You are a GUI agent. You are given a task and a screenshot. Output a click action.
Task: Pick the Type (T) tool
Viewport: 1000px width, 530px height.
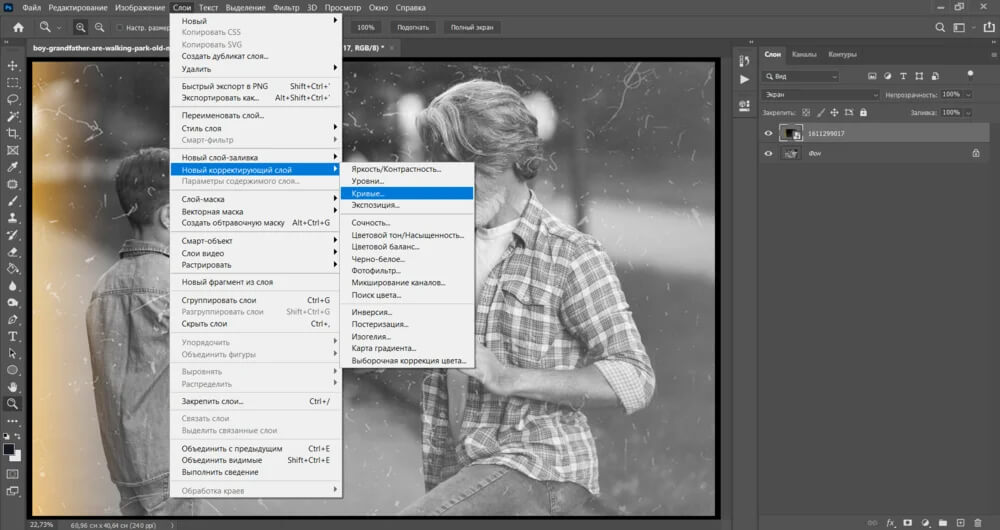(x=13, y=337)
